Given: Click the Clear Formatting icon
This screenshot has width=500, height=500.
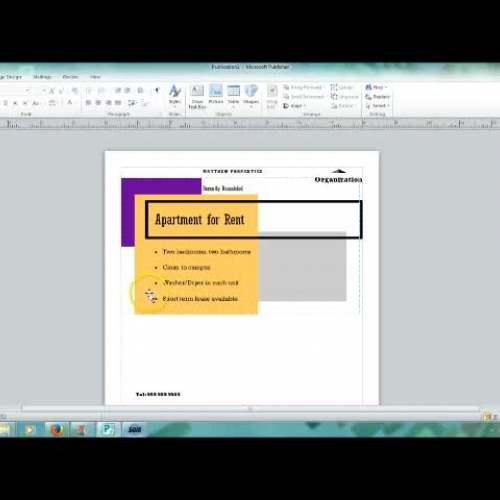Looking at the screenshot, I should point(74,91).
